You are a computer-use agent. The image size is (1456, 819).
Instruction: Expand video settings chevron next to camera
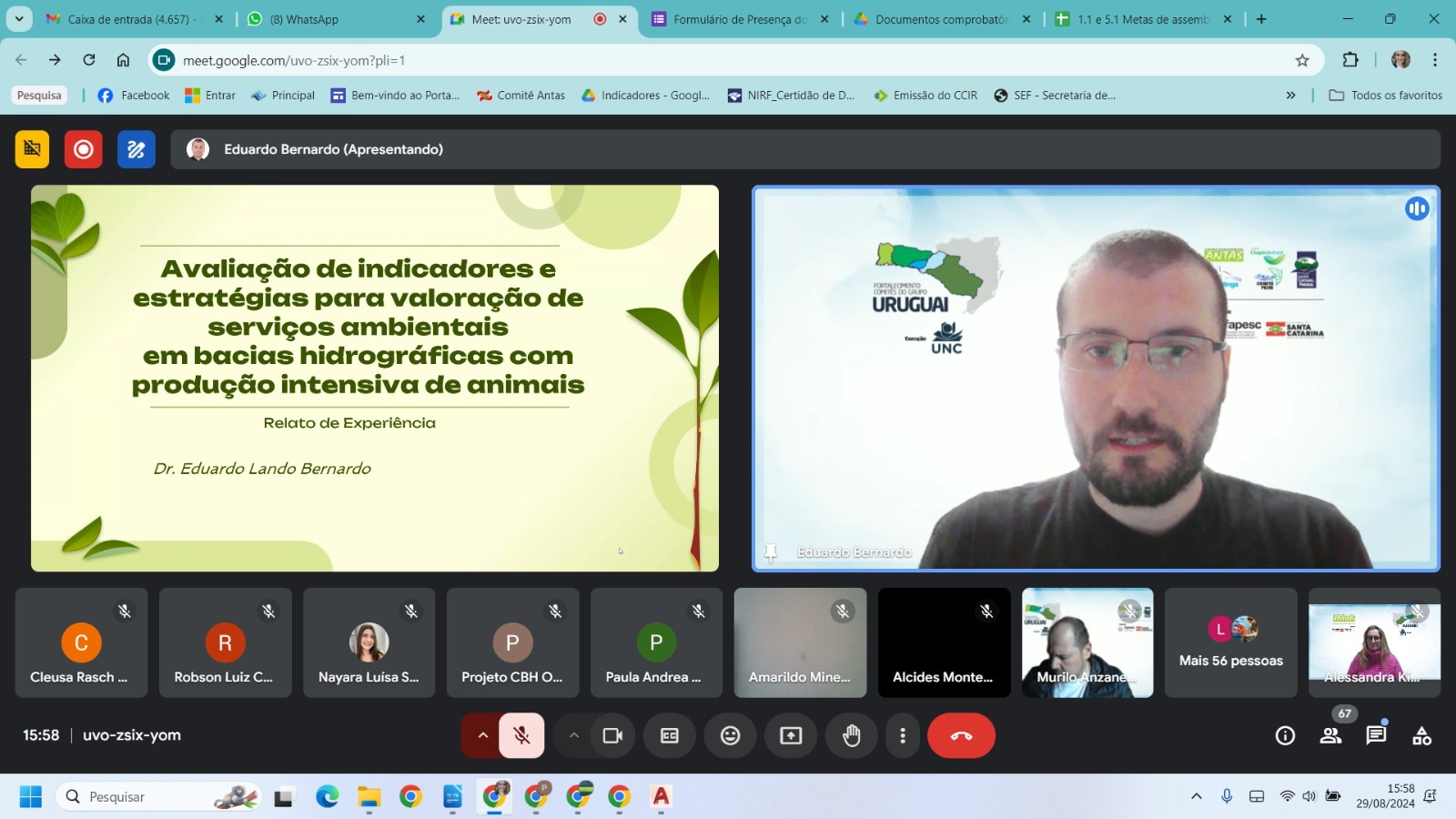coord(573,735)
